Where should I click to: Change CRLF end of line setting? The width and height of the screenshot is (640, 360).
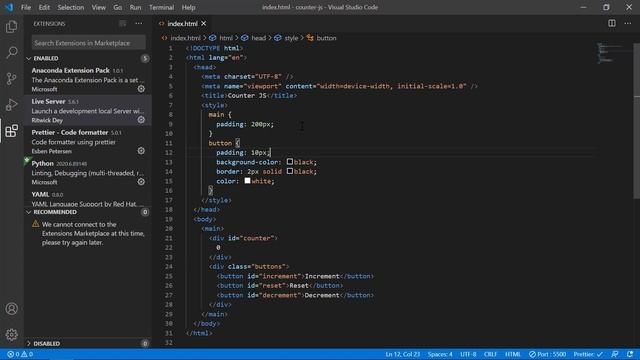(490, 354)
